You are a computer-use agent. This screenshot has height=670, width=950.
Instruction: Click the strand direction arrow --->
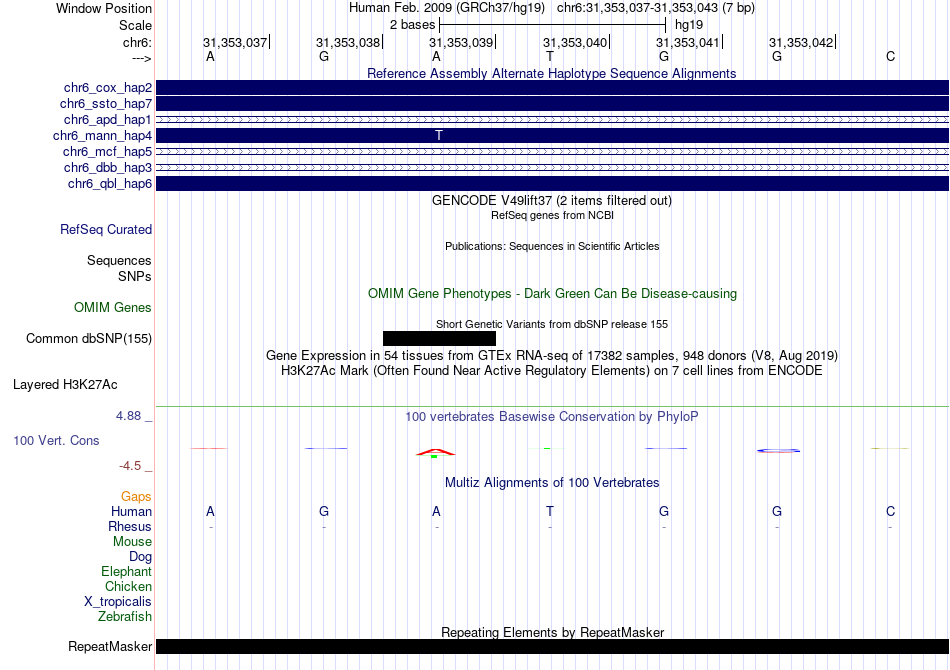[x=142, y=58]
